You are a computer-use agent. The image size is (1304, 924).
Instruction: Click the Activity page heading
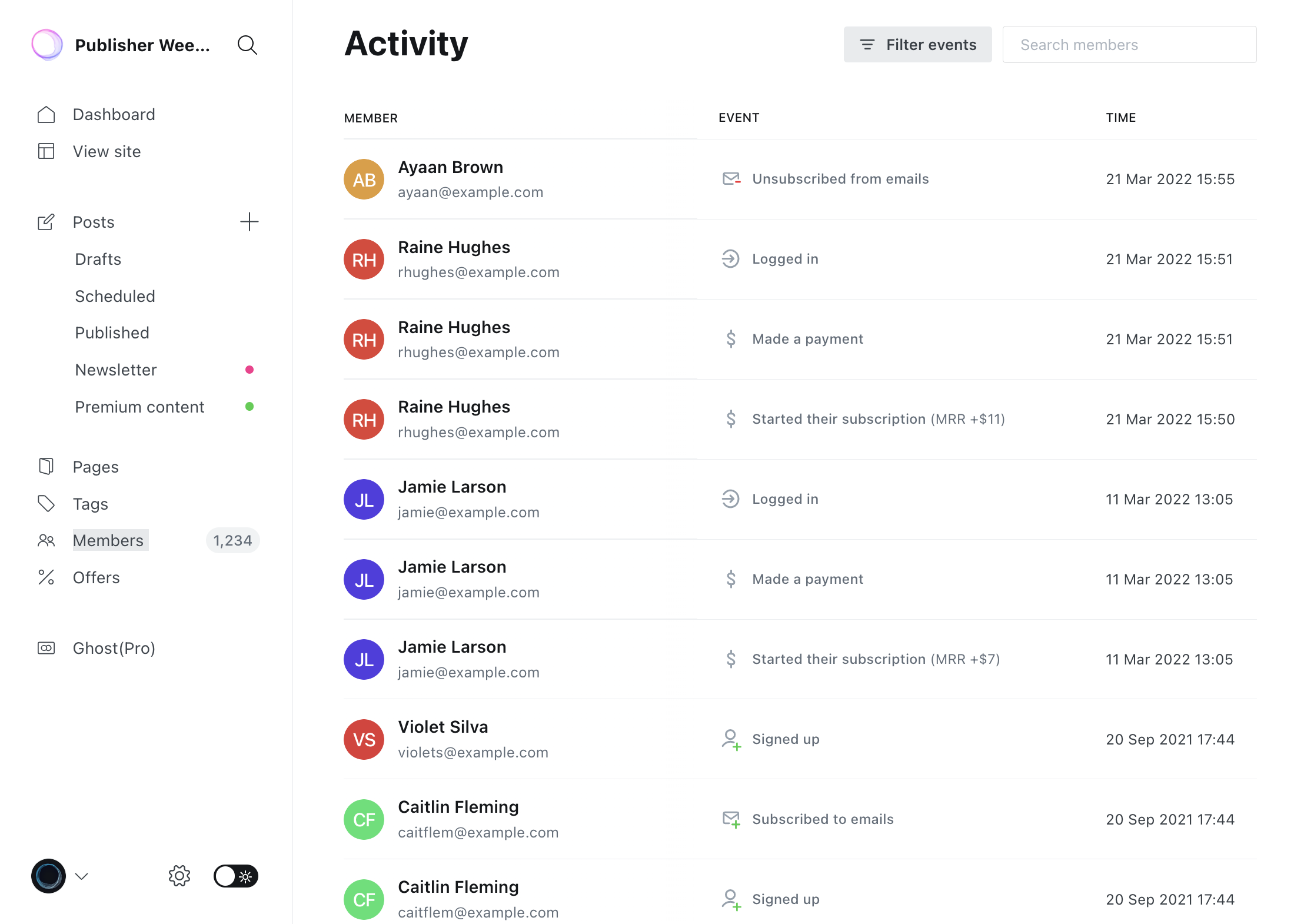tap(406, 44)
